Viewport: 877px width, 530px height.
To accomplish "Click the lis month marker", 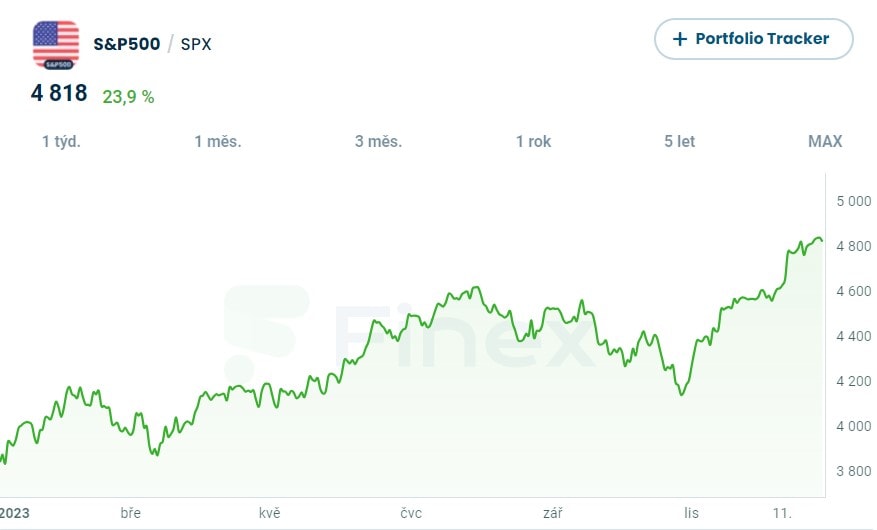I will pyautogui.click(x=692, y=513).
